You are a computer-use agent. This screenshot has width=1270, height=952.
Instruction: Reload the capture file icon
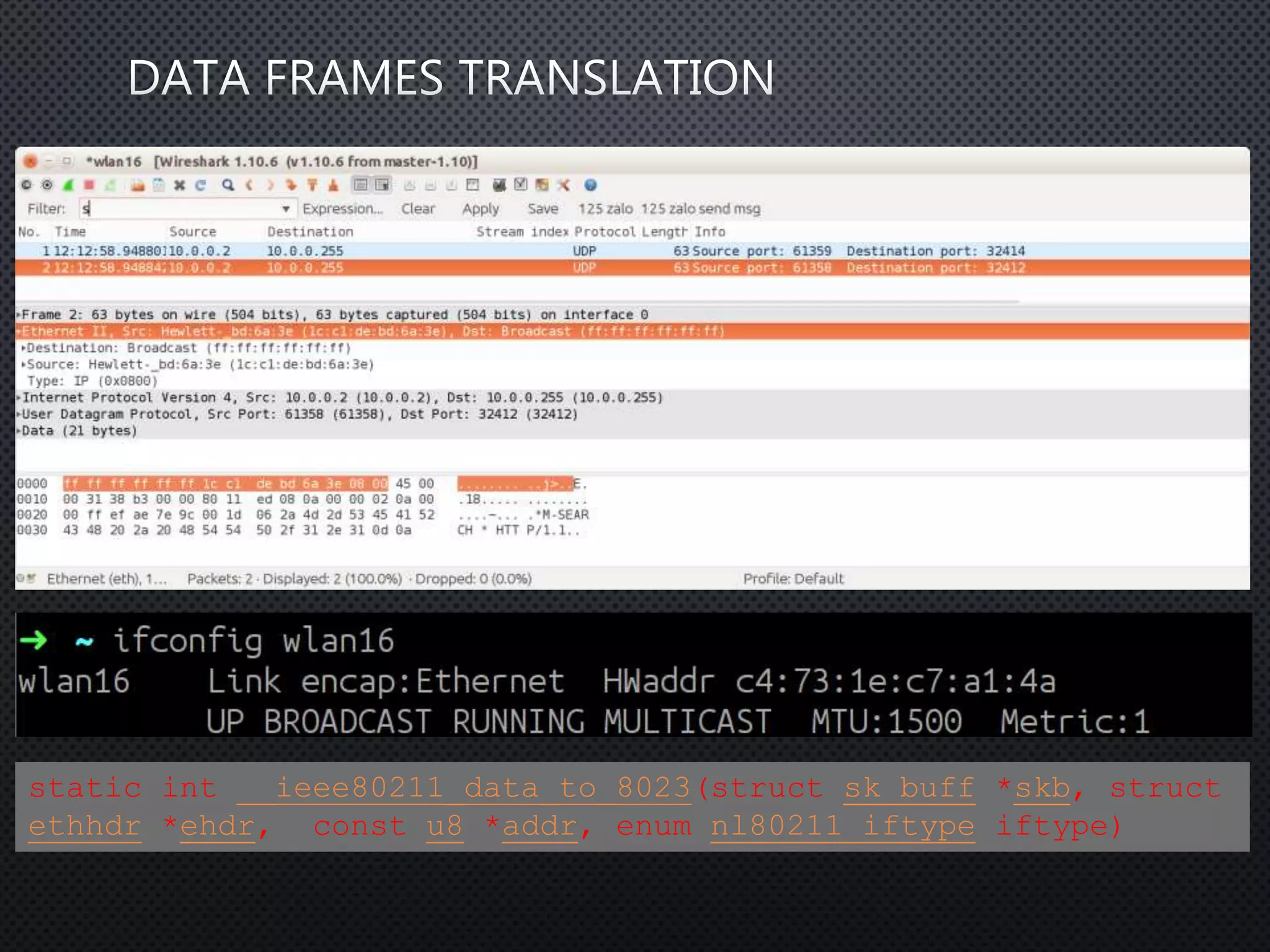[x=200, y=185]
